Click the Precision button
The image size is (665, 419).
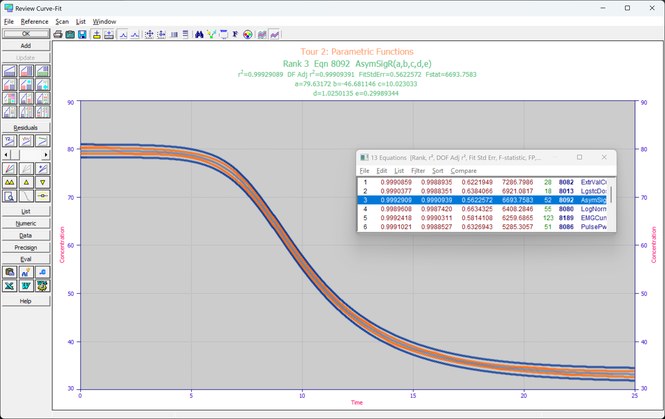pos(26,247)
